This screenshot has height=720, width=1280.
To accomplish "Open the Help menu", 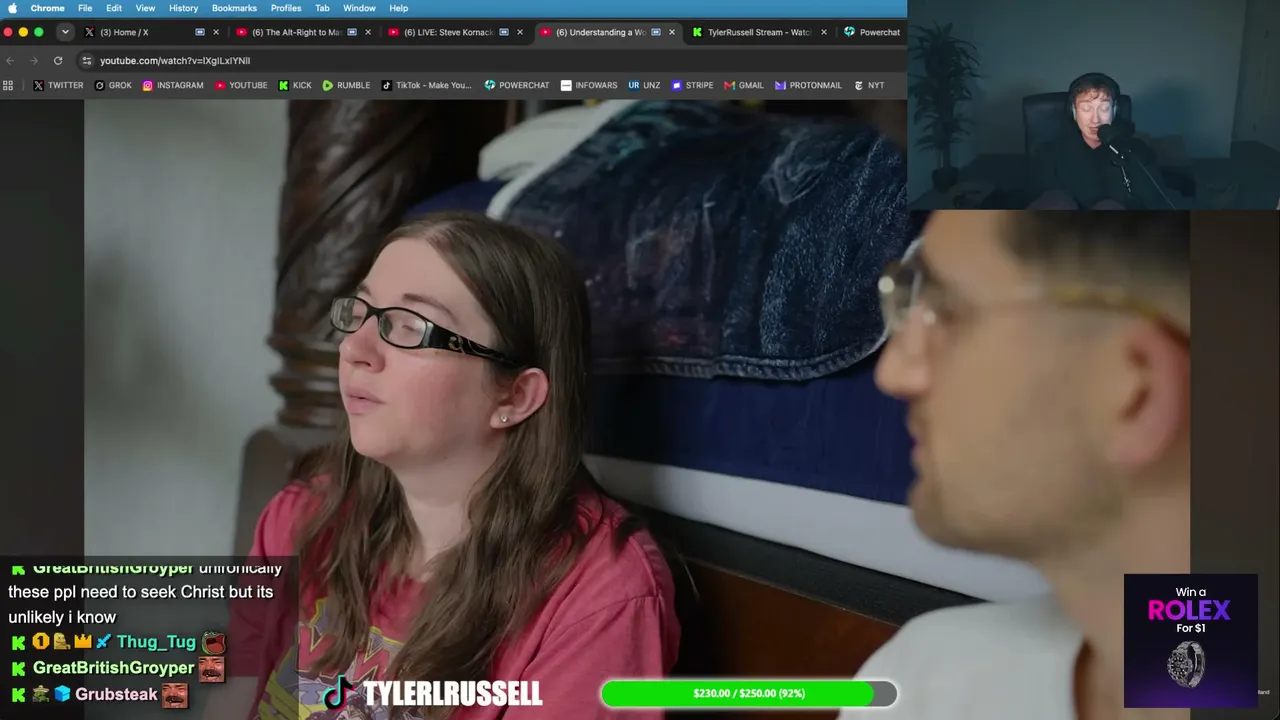I will point(398,8).
